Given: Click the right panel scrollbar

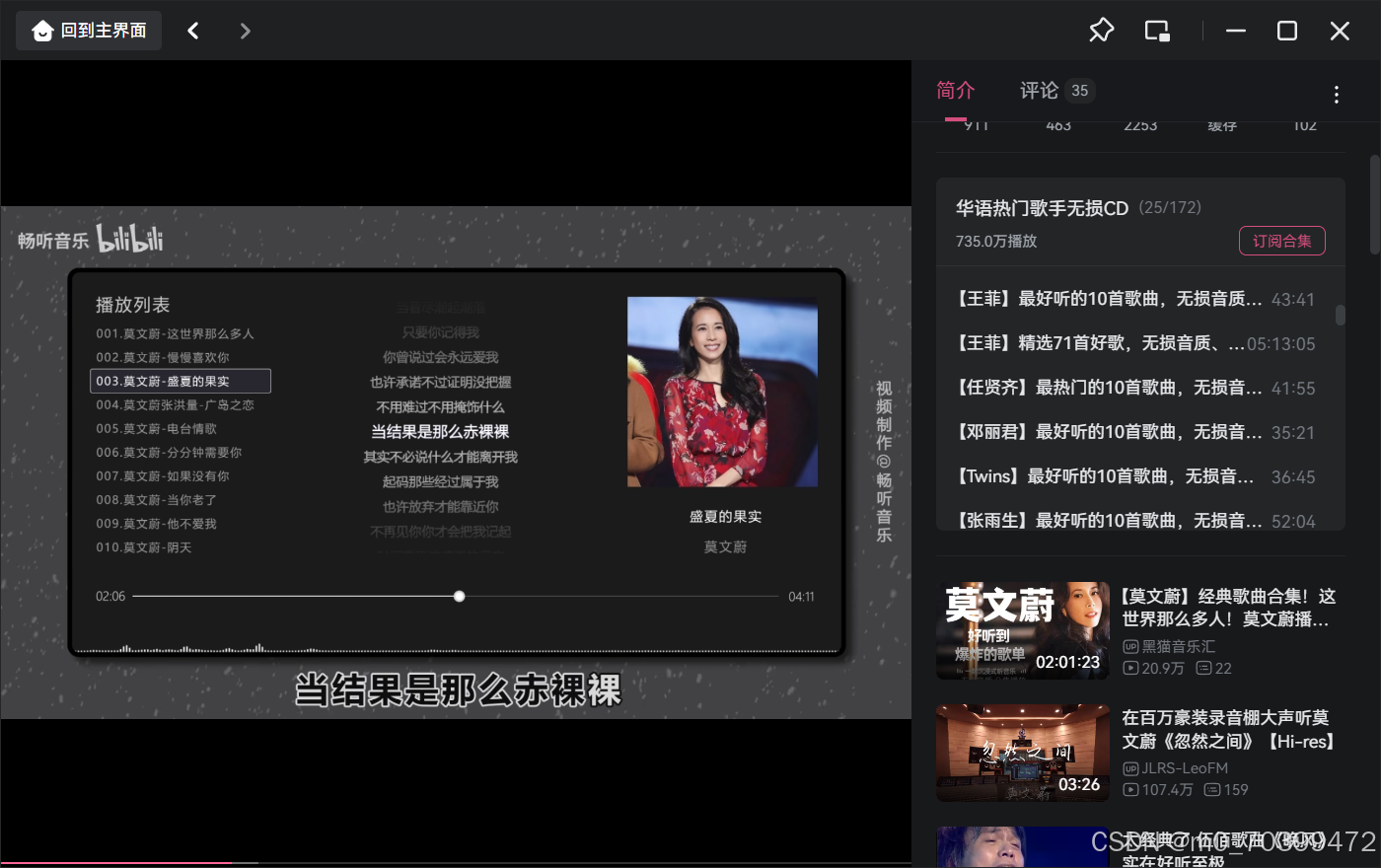Looking at the screenshot, I should tap(1375, 204).
